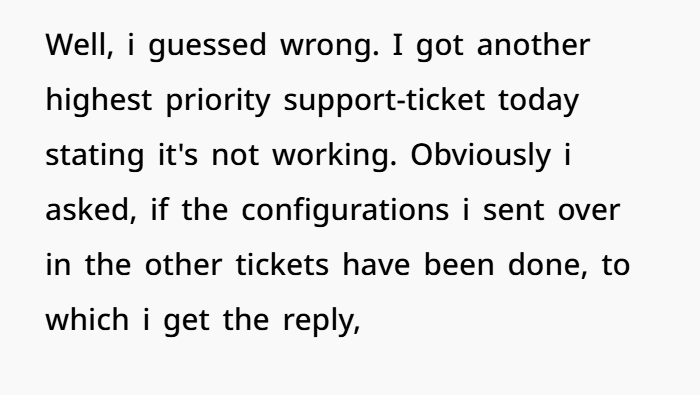
Task: Click the word "working"
Action: (x=334, y=156)
